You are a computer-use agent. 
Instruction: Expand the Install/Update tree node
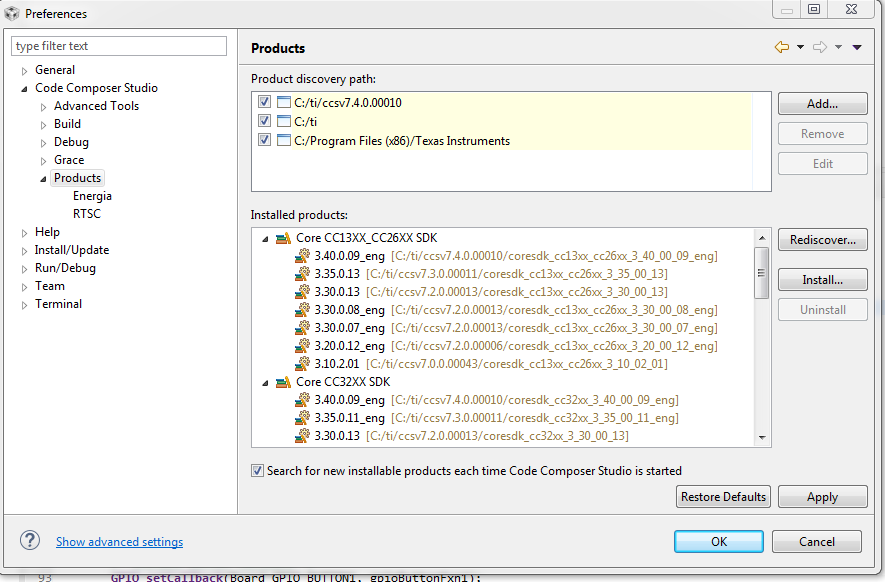pyautogui.click(x=24, y=251)
